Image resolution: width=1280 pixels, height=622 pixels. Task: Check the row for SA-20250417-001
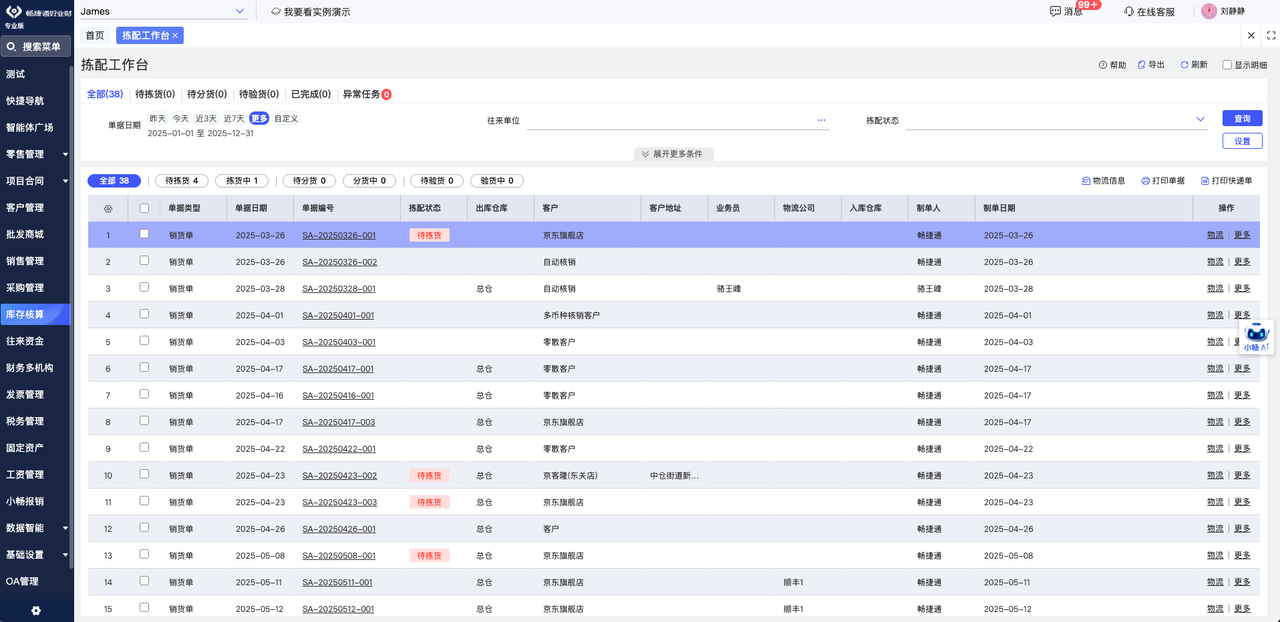(145, 368)
